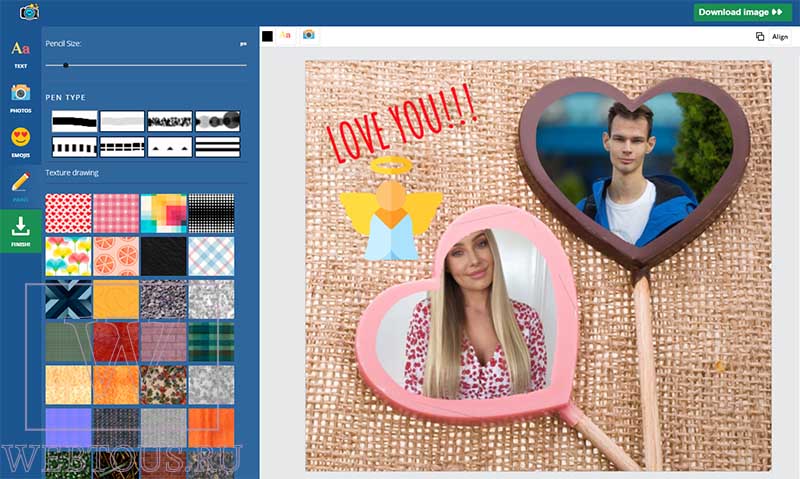Open the Photos tool in sidebar
Image resolution: width=800 pixels, height=479 pixels.
click(20, 98)
